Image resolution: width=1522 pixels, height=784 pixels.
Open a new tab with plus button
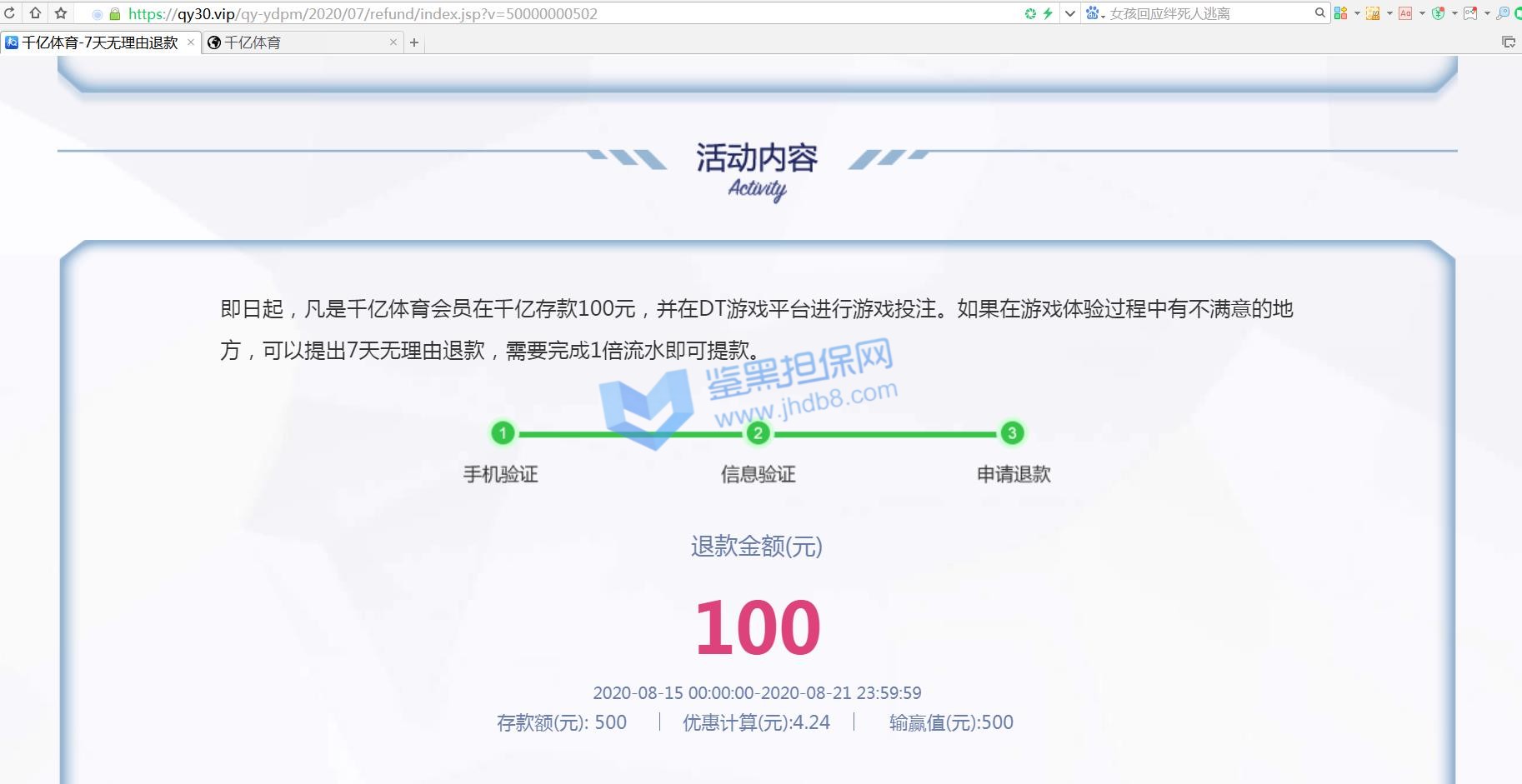(414, 42)
